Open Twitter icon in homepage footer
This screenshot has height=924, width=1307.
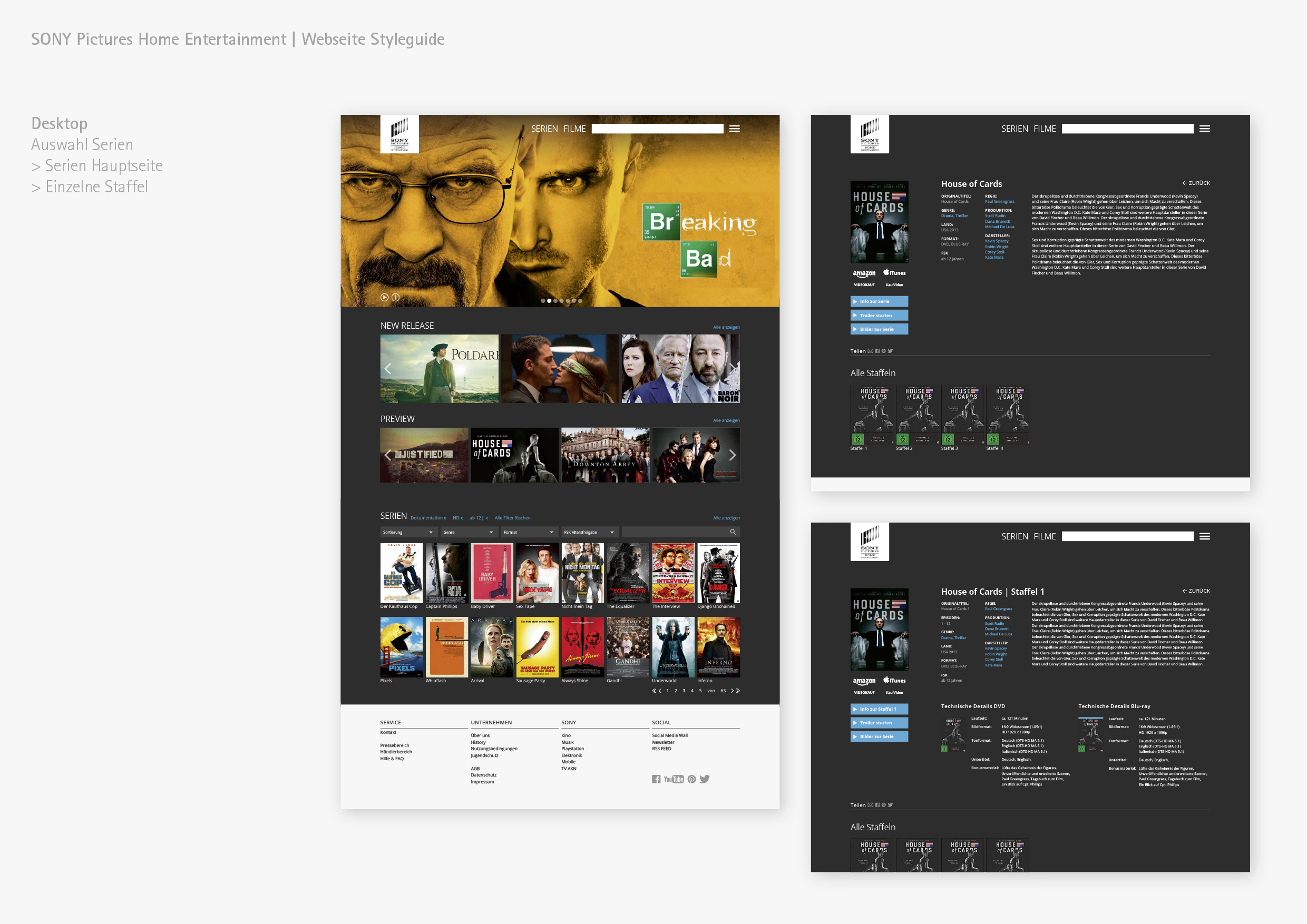point(705,779)
